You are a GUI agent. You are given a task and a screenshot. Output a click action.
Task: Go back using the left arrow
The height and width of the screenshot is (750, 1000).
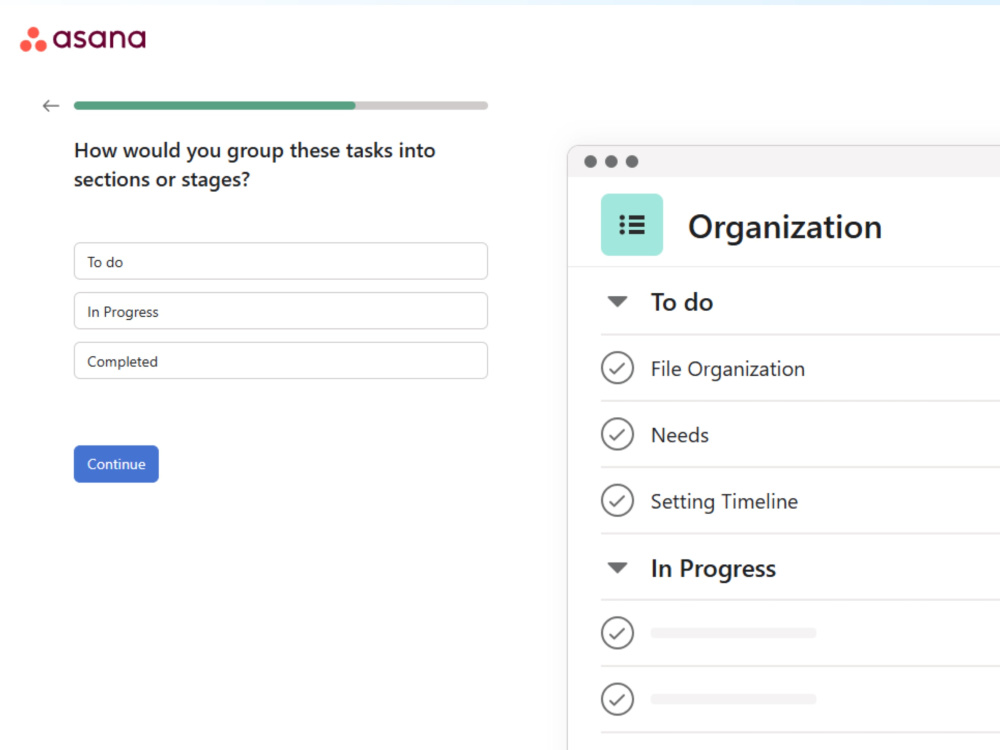point(51,106)
